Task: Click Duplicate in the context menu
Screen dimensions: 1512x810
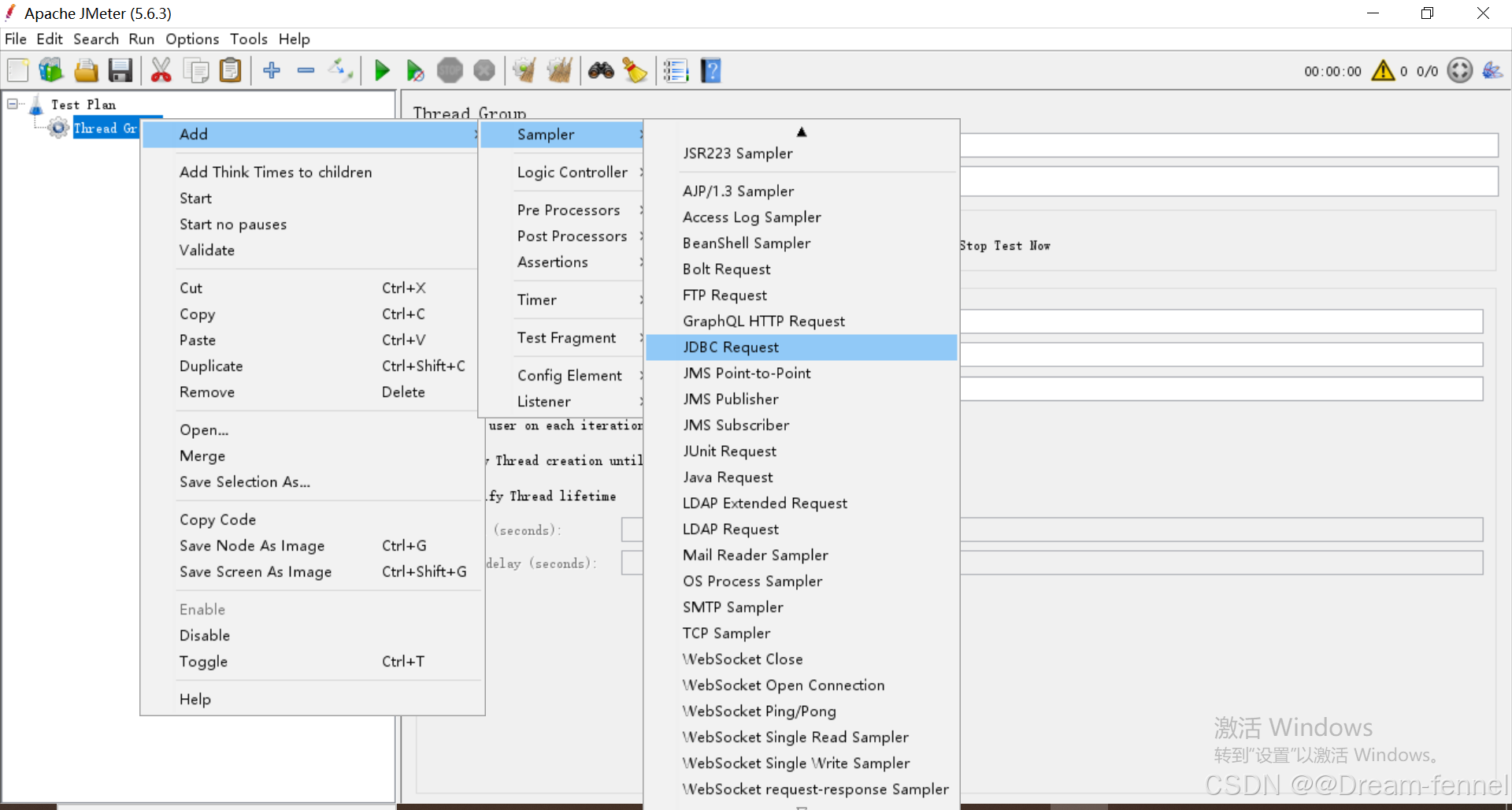Action: (x=312, y=366)
